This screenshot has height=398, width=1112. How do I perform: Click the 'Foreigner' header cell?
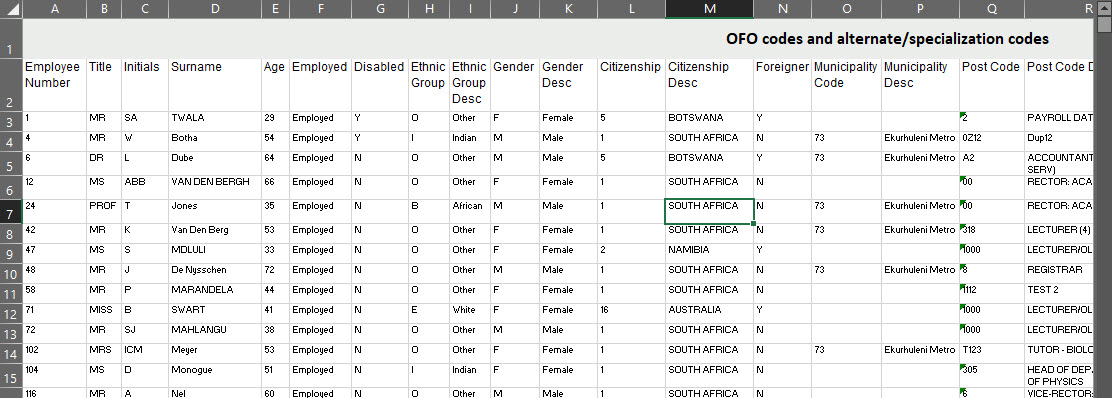[x=782, y=84]
